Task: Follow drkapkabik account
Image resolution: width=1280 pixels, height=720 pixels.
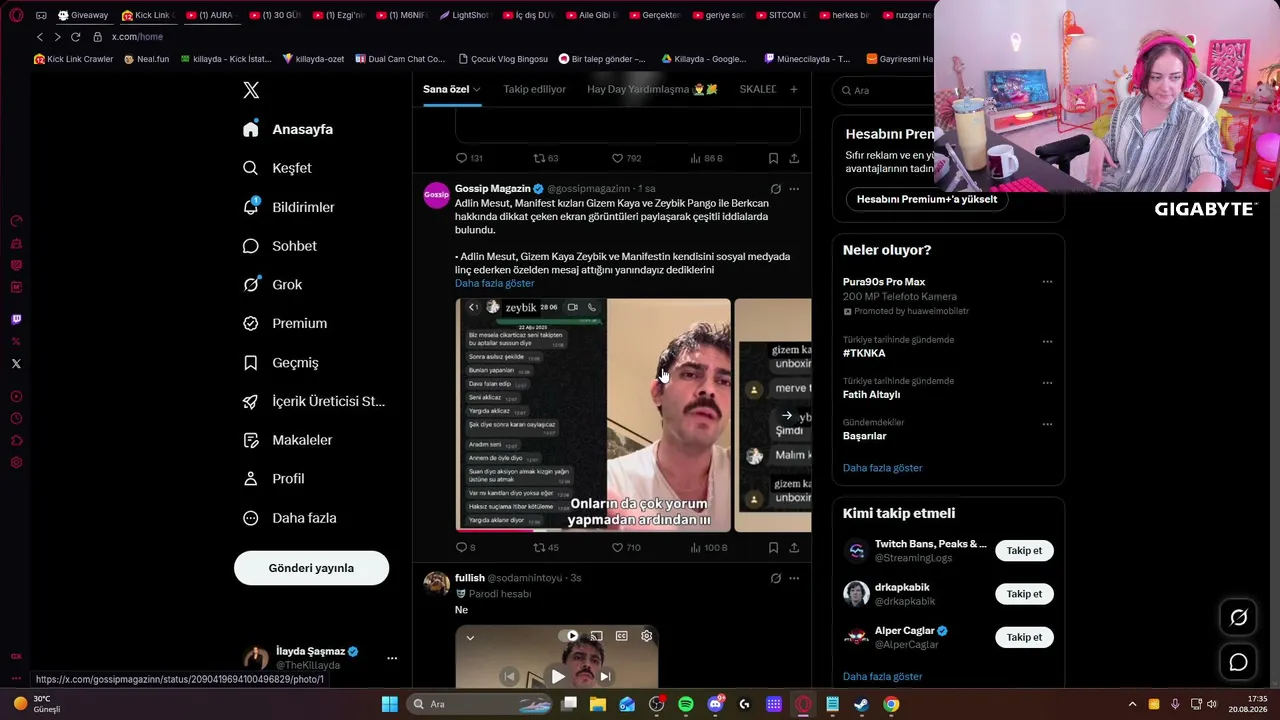Action: click(1024, 594)
